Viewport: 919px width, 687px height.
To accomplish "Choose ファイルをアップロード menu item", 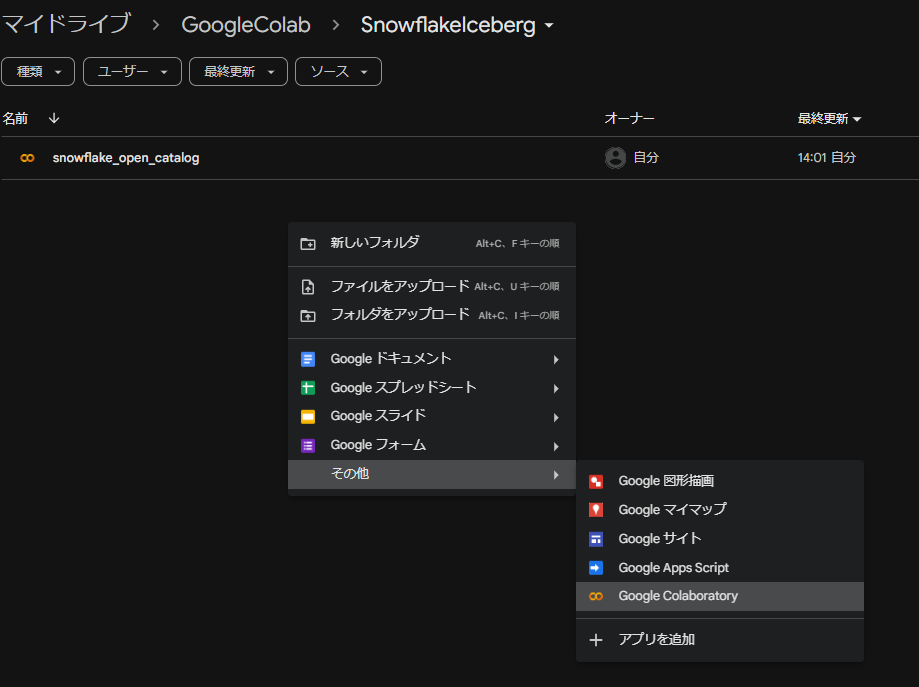I will [432, 287].
